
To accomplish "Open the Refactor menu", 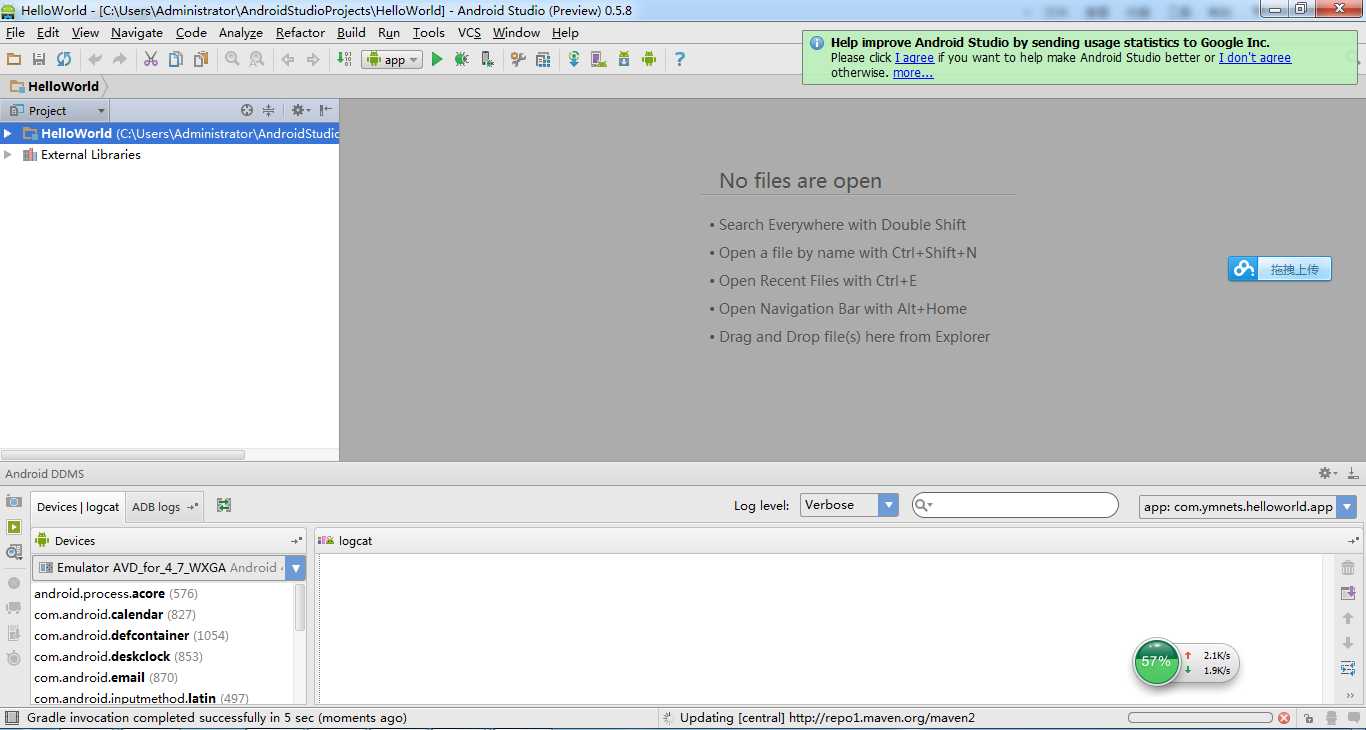I will pos(300,33).
